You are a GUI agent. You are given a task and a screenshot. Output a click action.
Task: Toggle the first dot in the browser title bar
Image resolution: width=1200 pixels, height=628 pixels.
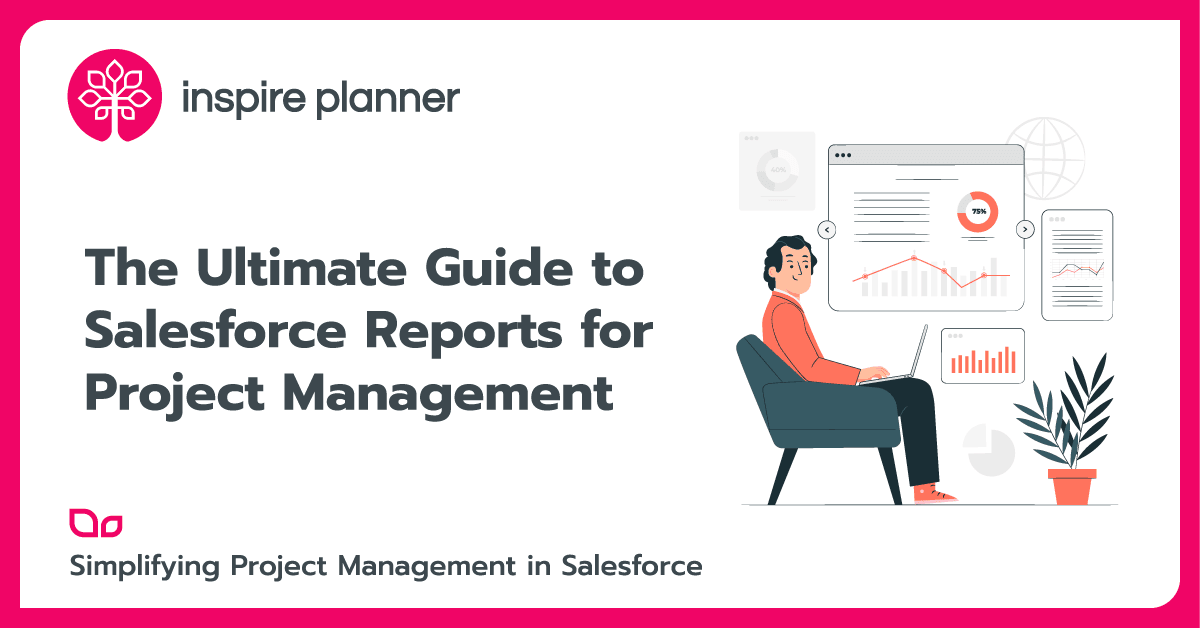coord(838,157)
